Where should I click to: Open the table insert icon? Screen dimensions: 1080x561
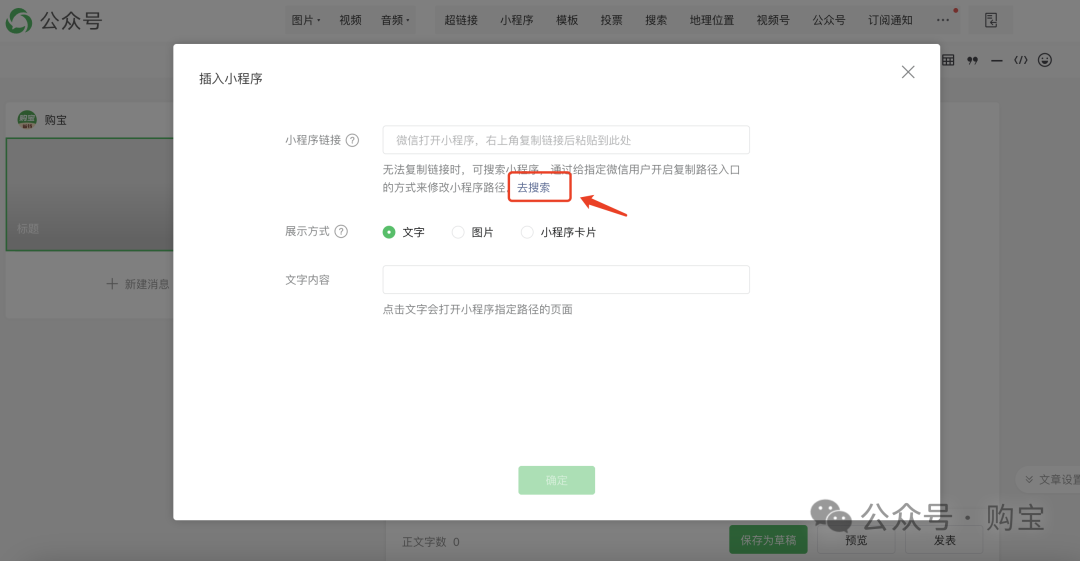click(948, 60)
